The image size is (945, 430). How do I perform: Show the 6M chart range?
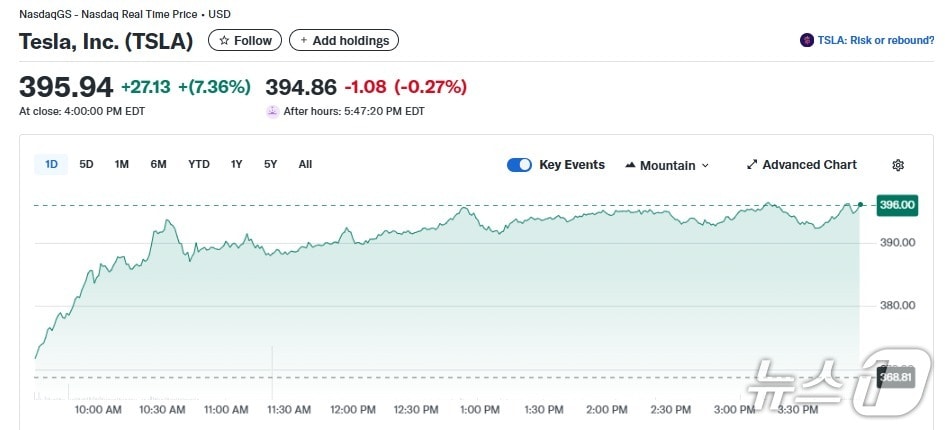point(158,164)
